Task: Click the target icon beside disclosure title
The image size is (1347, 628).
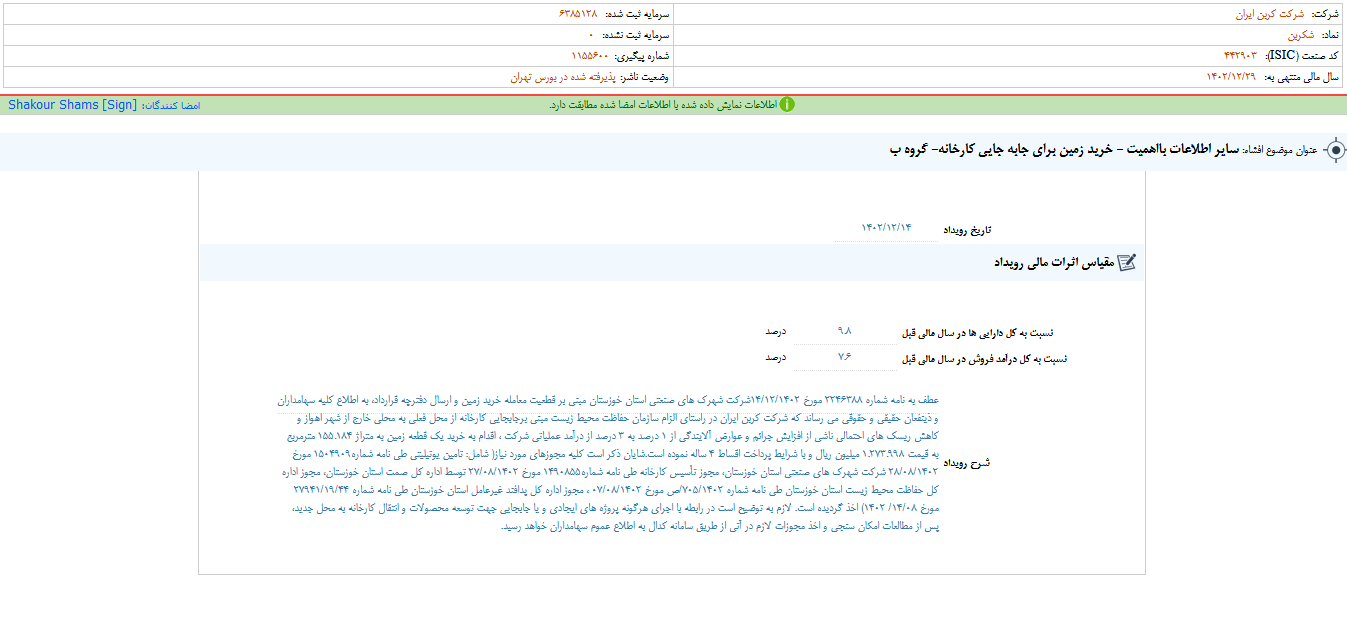Action: (x=1335, y=151)
